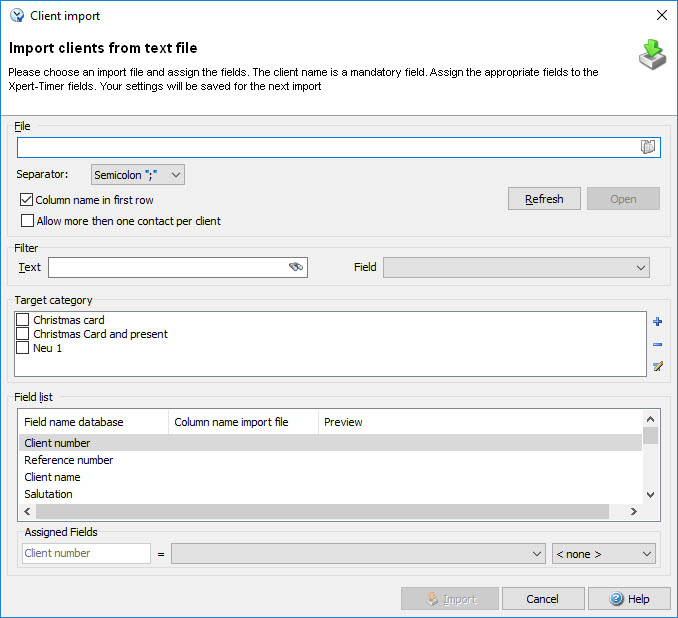Click the Cancel button

(543, 599)
